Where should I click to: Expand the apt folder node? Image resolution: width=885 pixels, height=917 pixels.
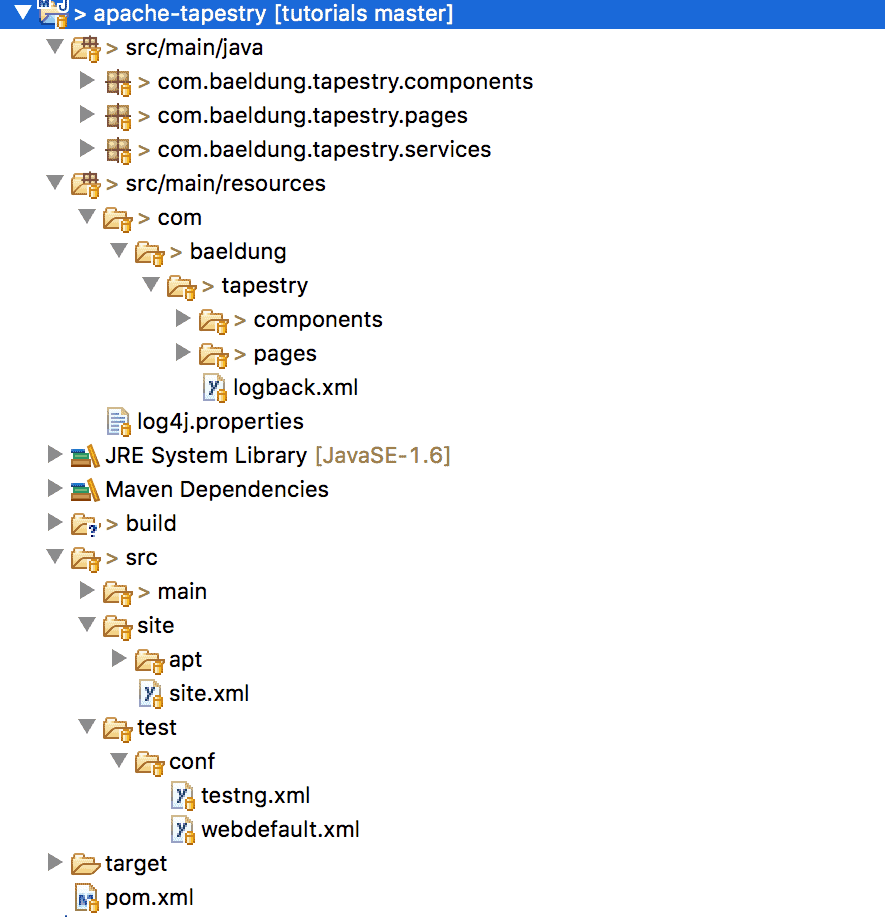119,658
